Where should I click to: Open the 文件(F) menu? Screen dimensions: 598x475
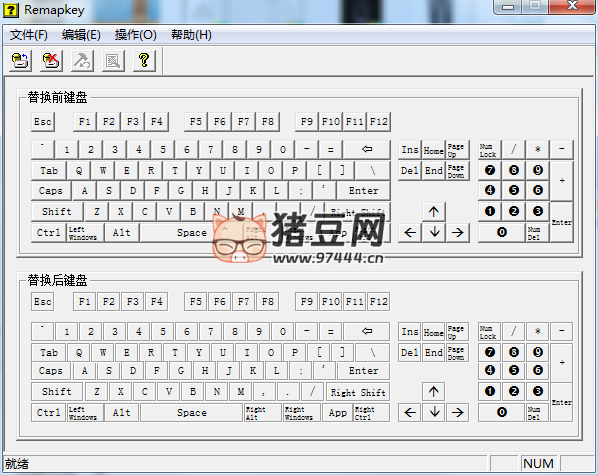tap(29, 35)
